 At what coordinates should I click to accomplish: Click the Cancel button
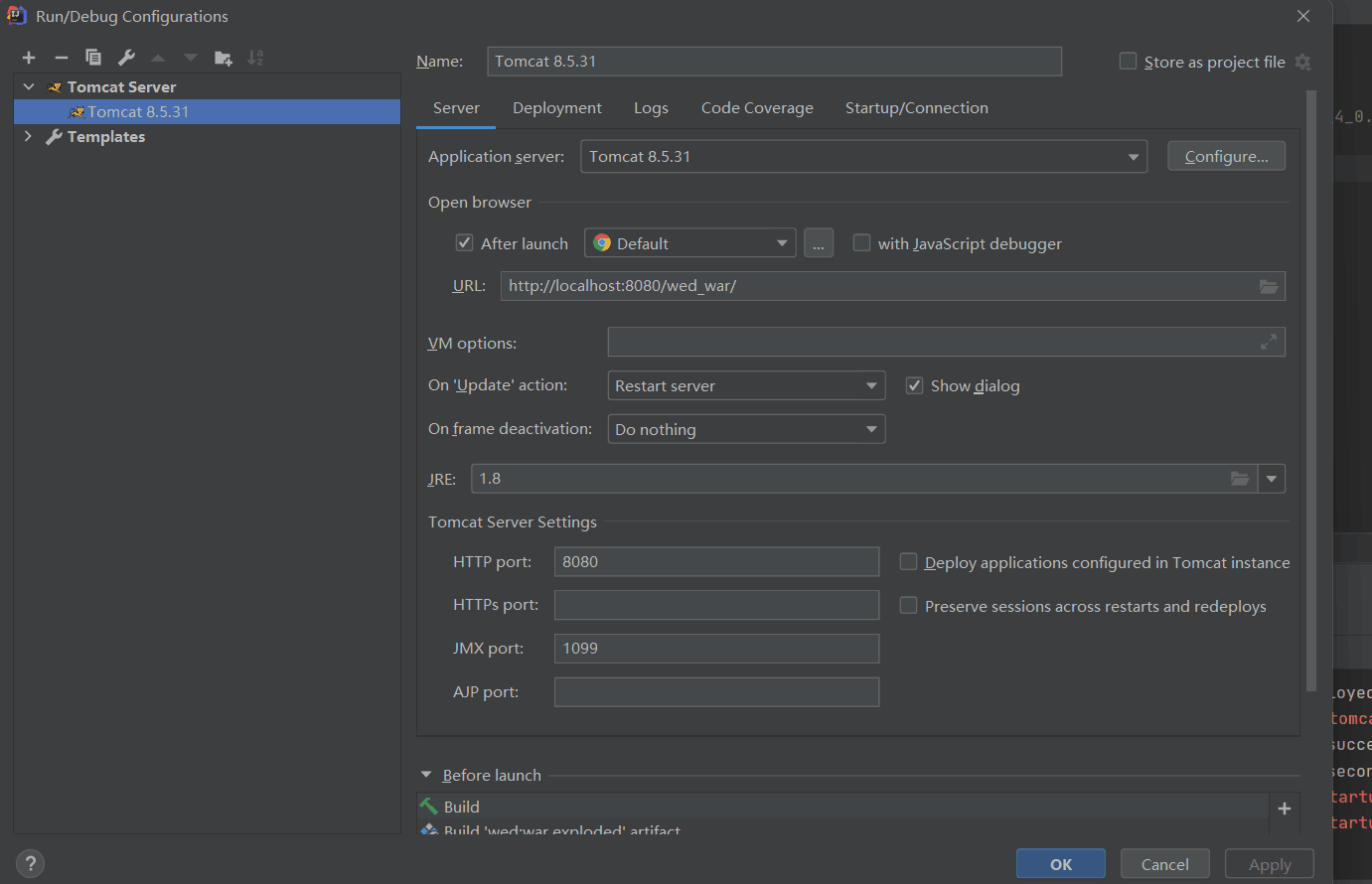pos(1165,864)
